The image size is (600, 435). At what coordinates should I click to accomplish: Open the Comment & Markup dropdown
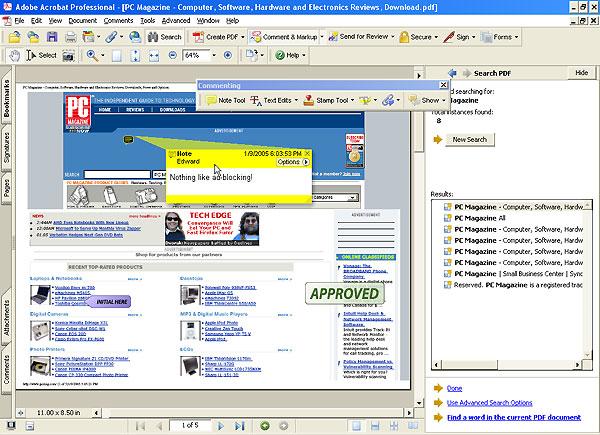(321, 37)
